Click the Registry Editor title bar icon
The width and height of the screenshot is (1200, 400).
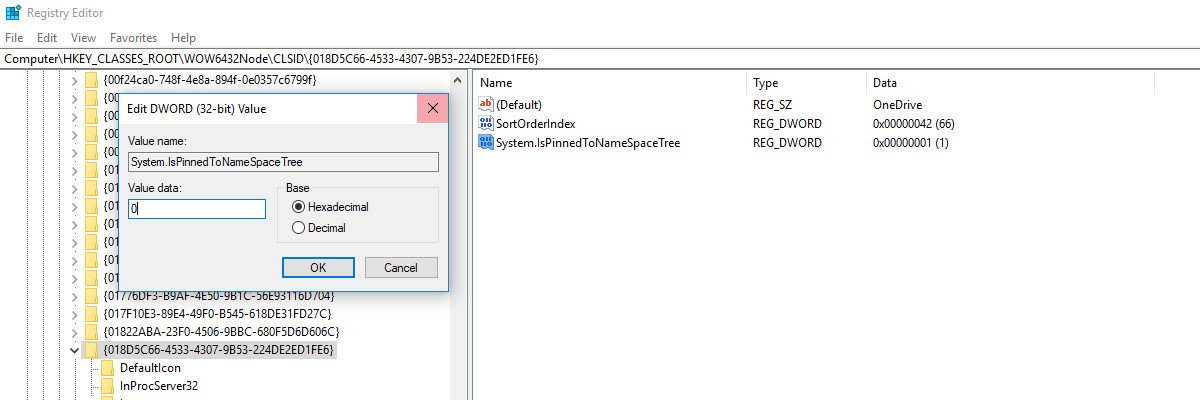13,13
